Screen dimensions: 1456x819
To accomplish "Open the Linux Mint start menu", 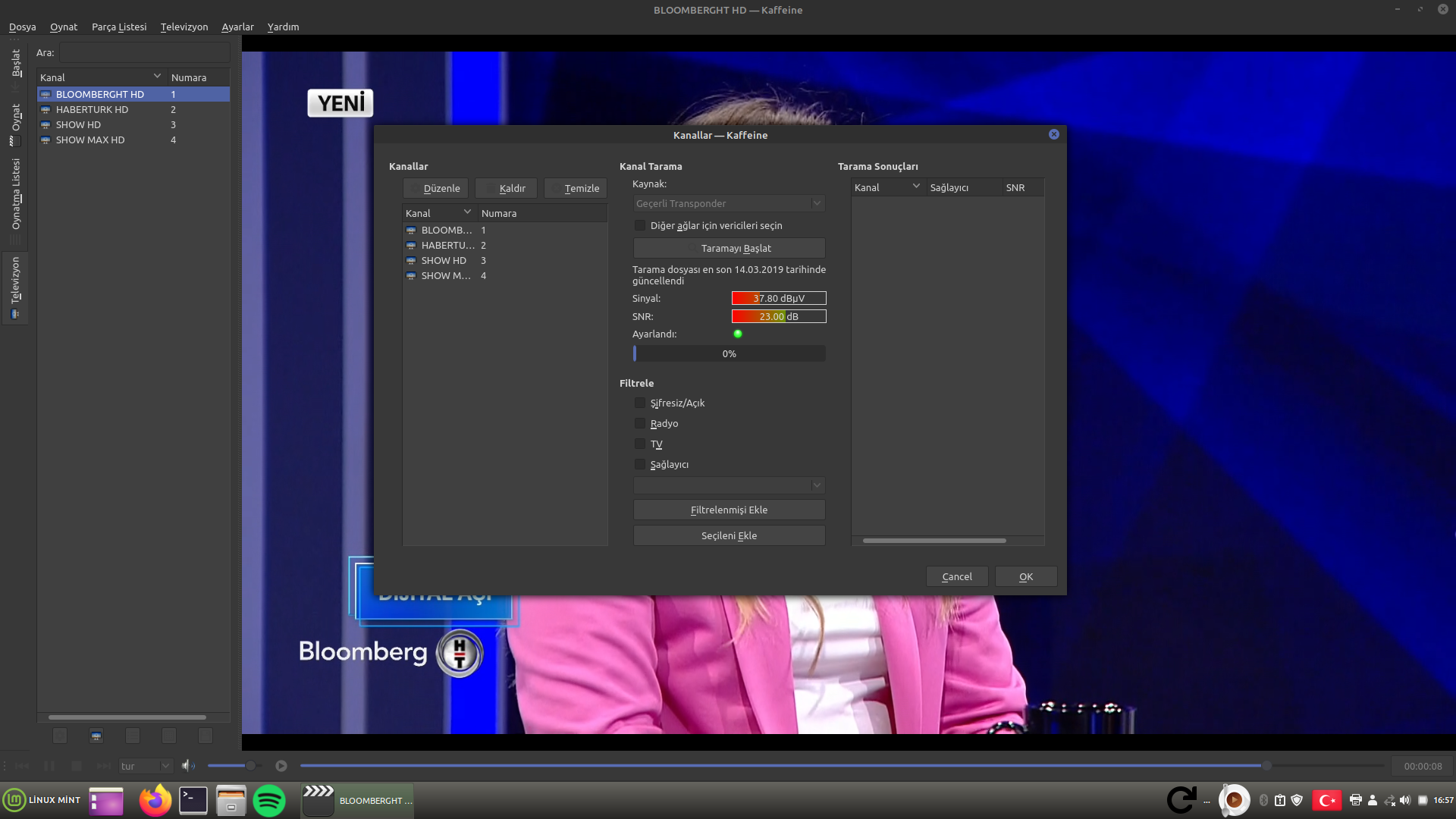I will [x=42, y=800].
